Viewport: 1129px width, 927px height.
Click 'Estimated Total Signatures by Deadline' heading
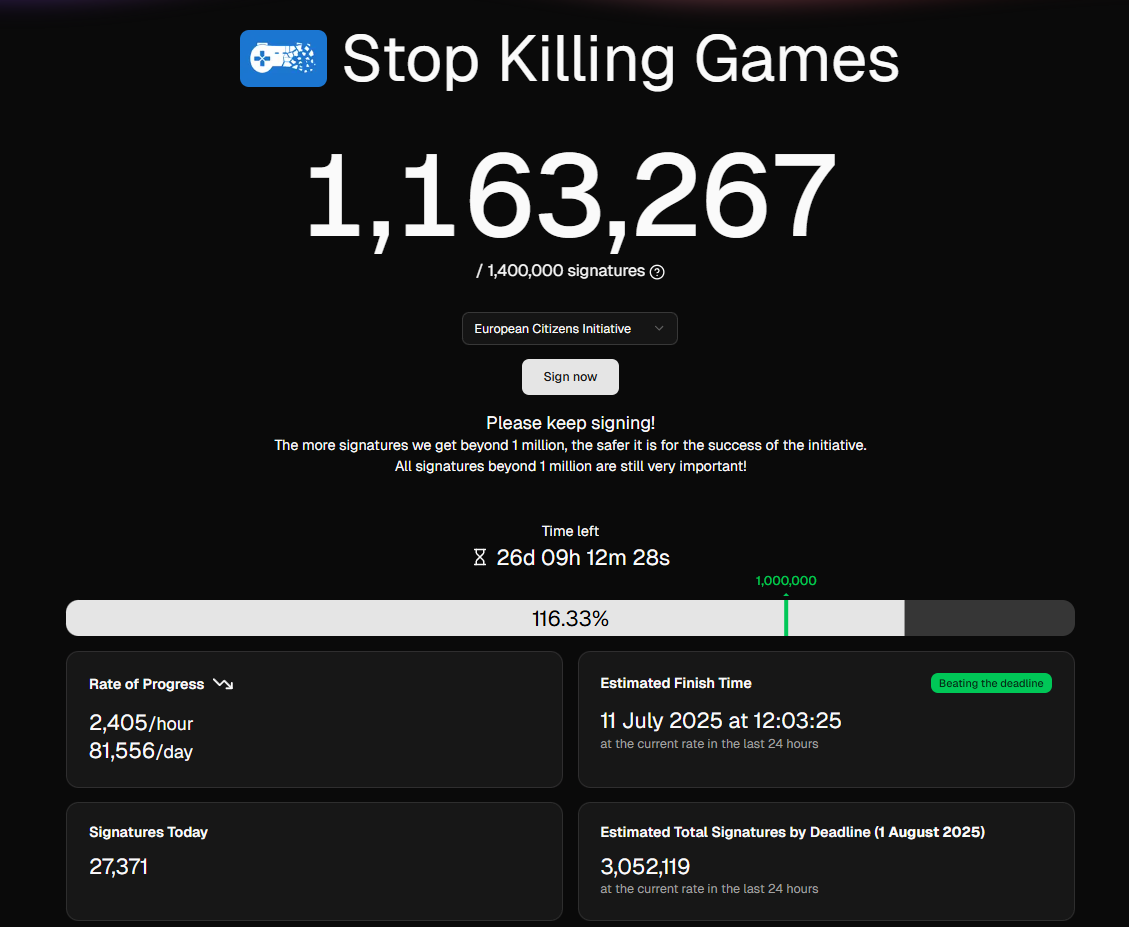click(x=793, y=832)
